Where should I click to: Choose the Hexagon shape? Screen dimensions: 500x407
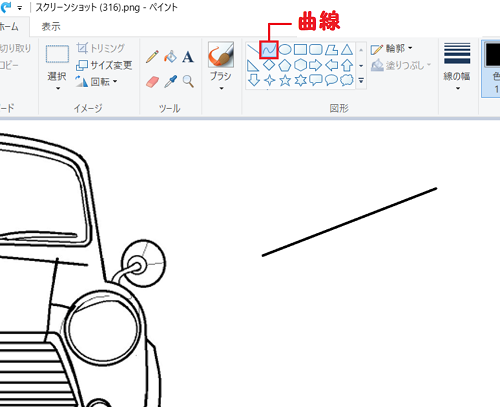(x=300, y=65)
